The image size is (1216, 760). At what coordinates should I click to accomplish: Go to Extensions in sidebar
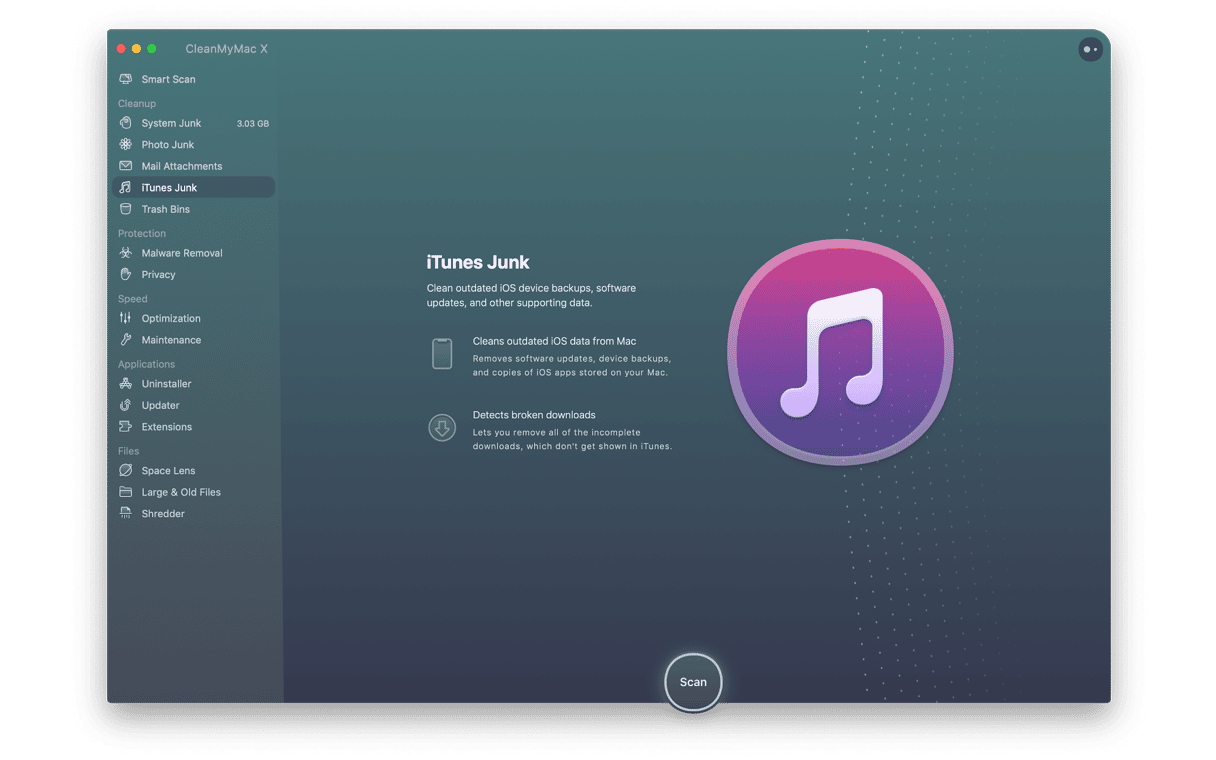point(166,427)
